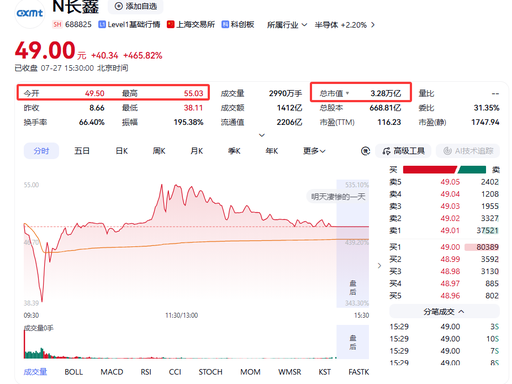Switch to the 年K tab
Screen dimensions: 512x384
click(x=272, y=151)
